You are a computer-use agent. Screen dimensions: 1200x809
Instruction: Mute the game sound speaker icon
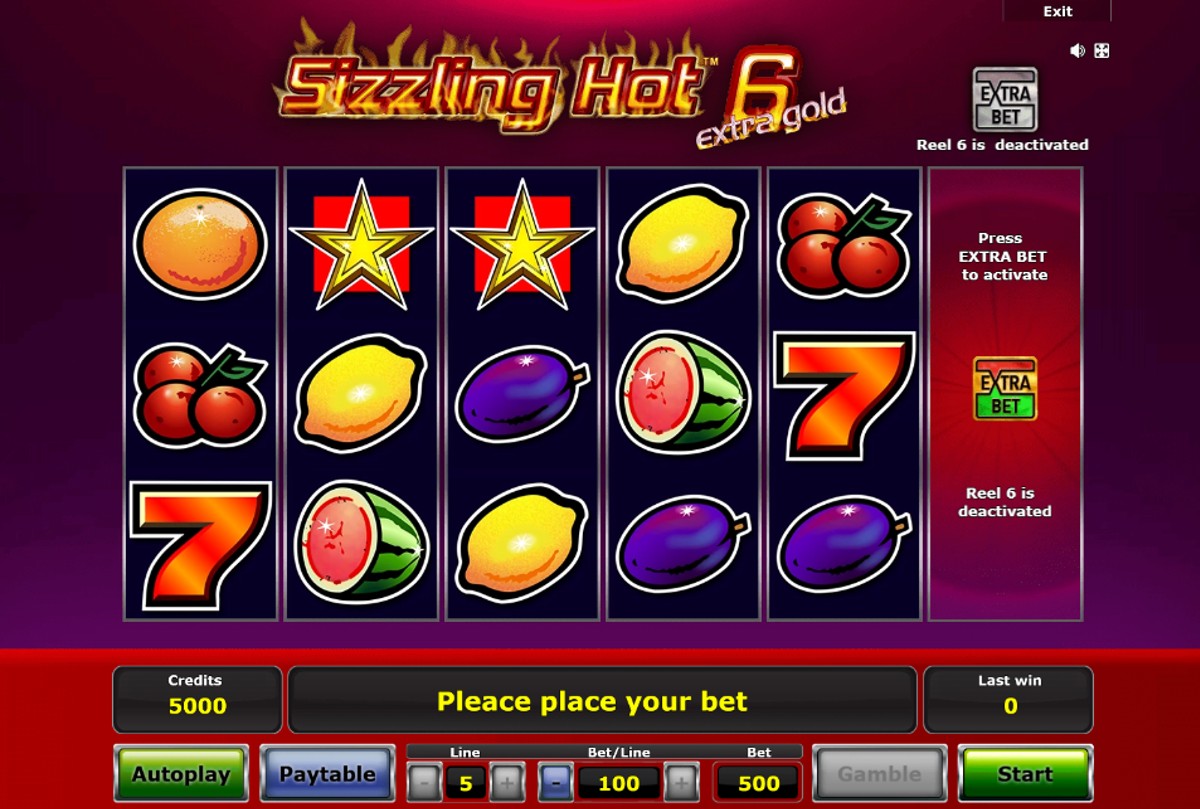(x=1077, y=51)
